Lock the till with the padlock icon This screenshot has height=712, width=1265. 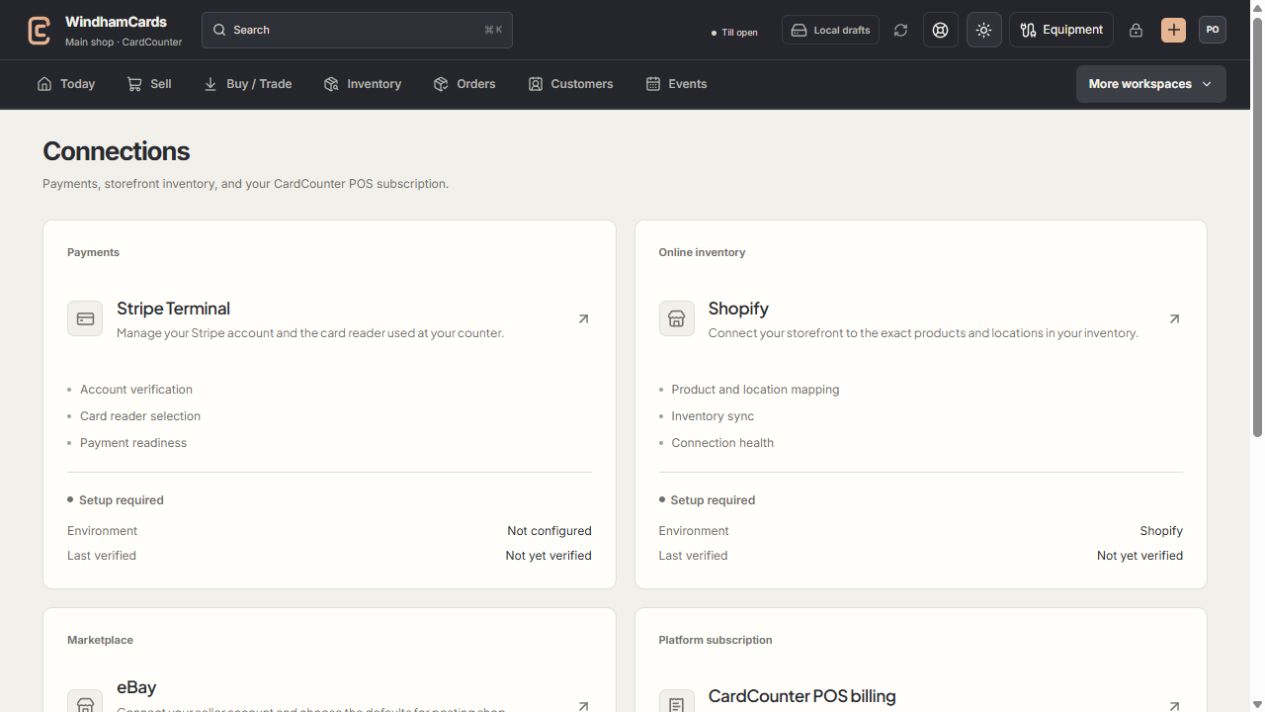point(1136,30)
